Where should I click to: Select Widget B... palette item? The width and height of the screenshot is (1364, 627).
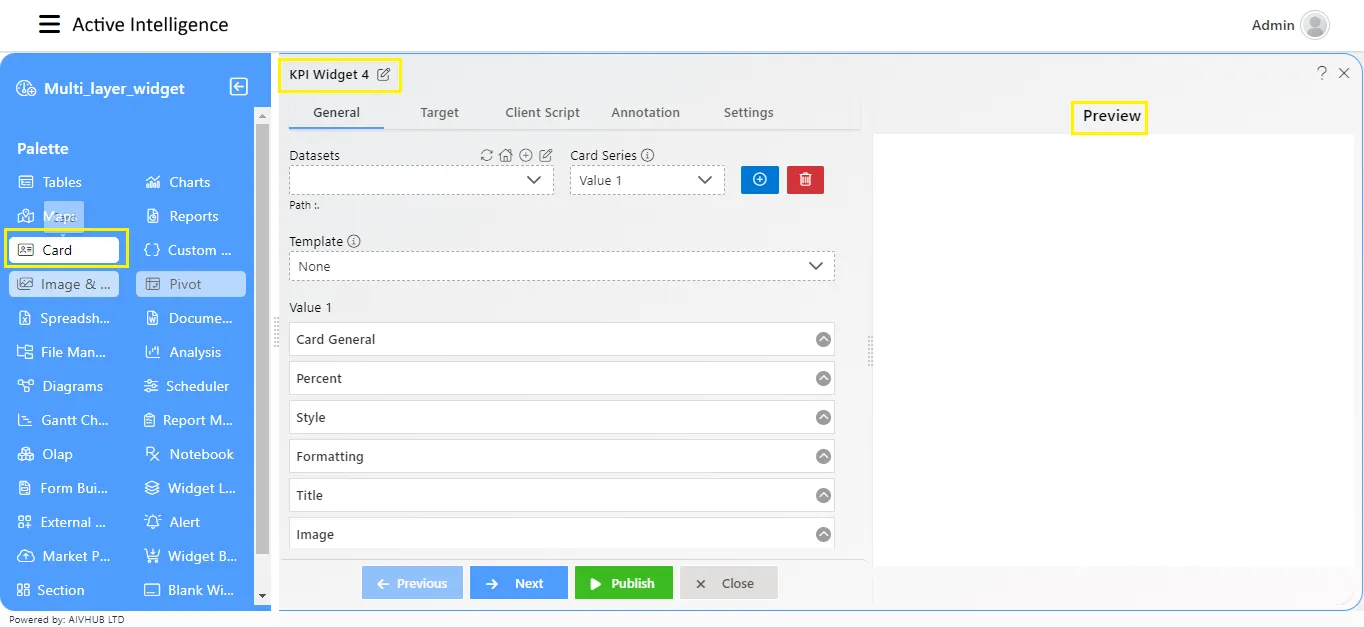click(190, 556)
